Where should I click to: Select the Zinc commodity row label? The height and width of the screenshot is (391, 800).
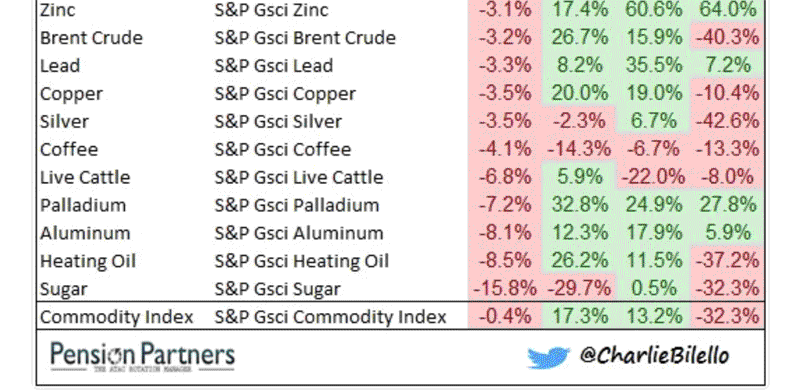58,10
